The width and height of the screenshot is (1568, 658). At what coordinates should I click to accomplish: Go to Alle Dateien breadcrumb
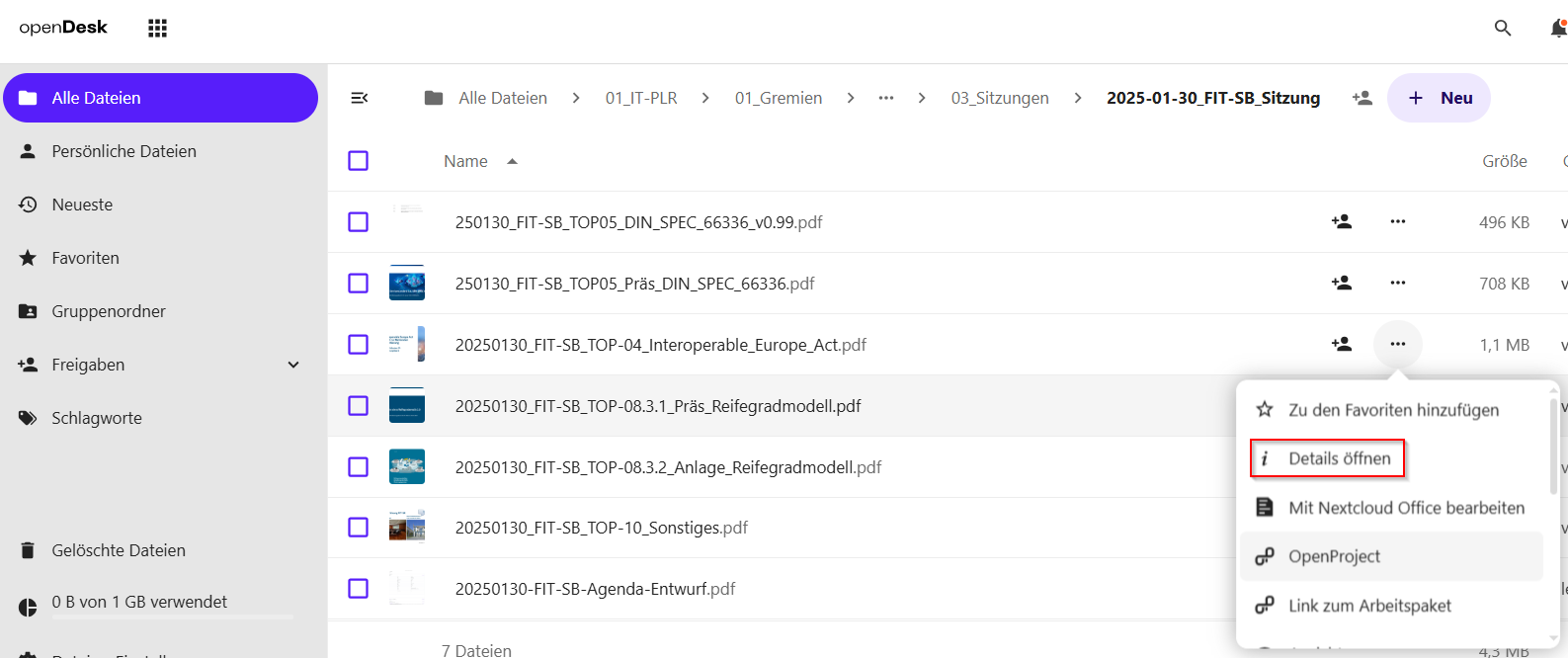503,98
